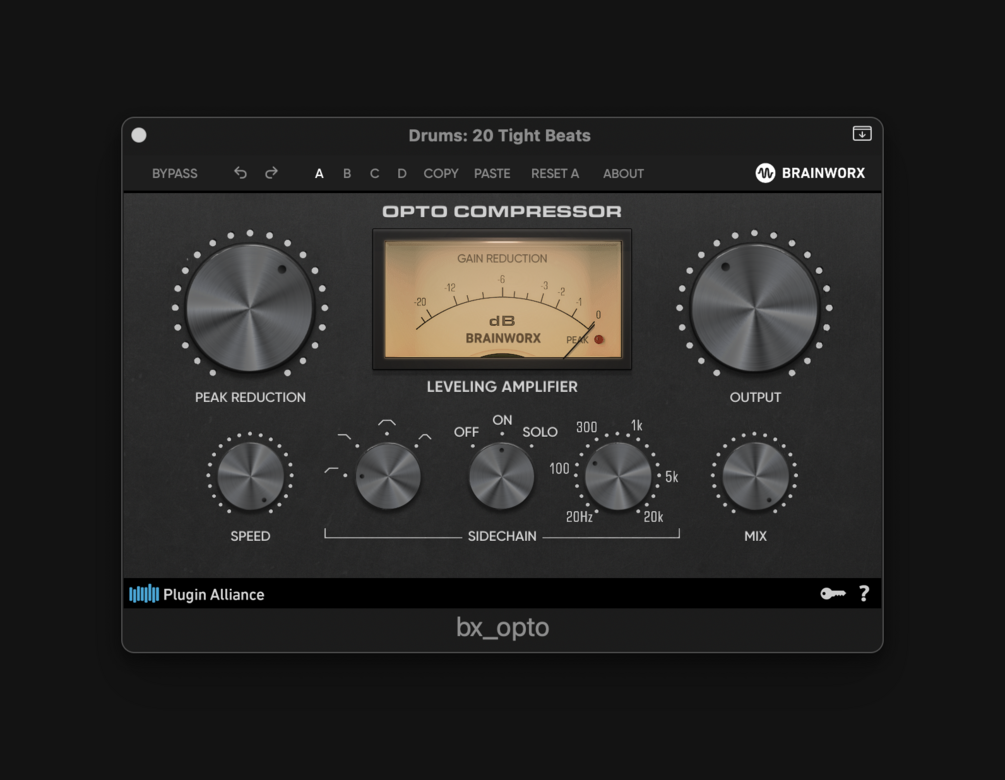Click the PASTE button
This screenshot has width=1005, height=780.
click(492, 174)
